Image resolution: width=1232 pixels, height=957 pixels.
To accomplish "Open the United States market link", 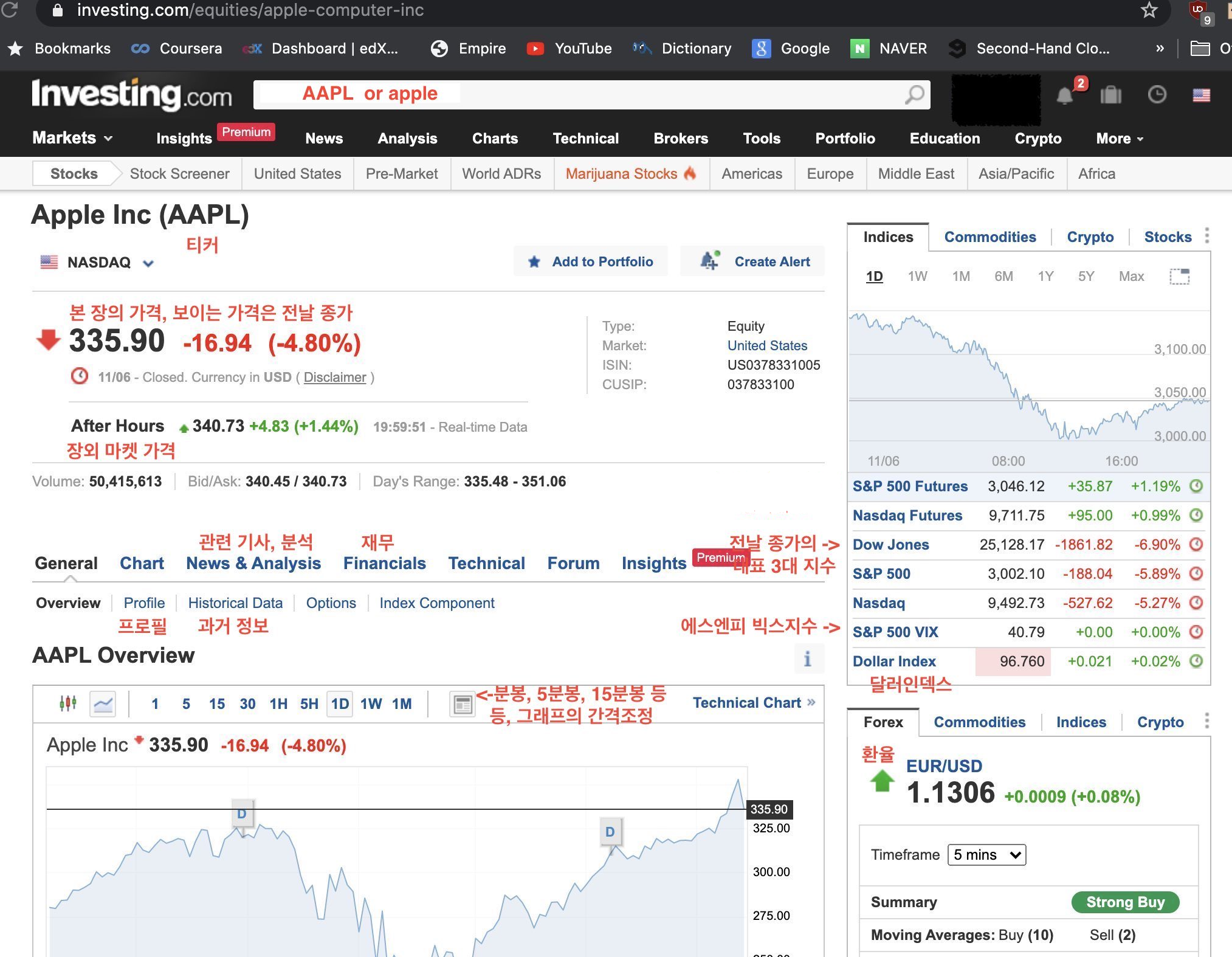I will [767, 345].
